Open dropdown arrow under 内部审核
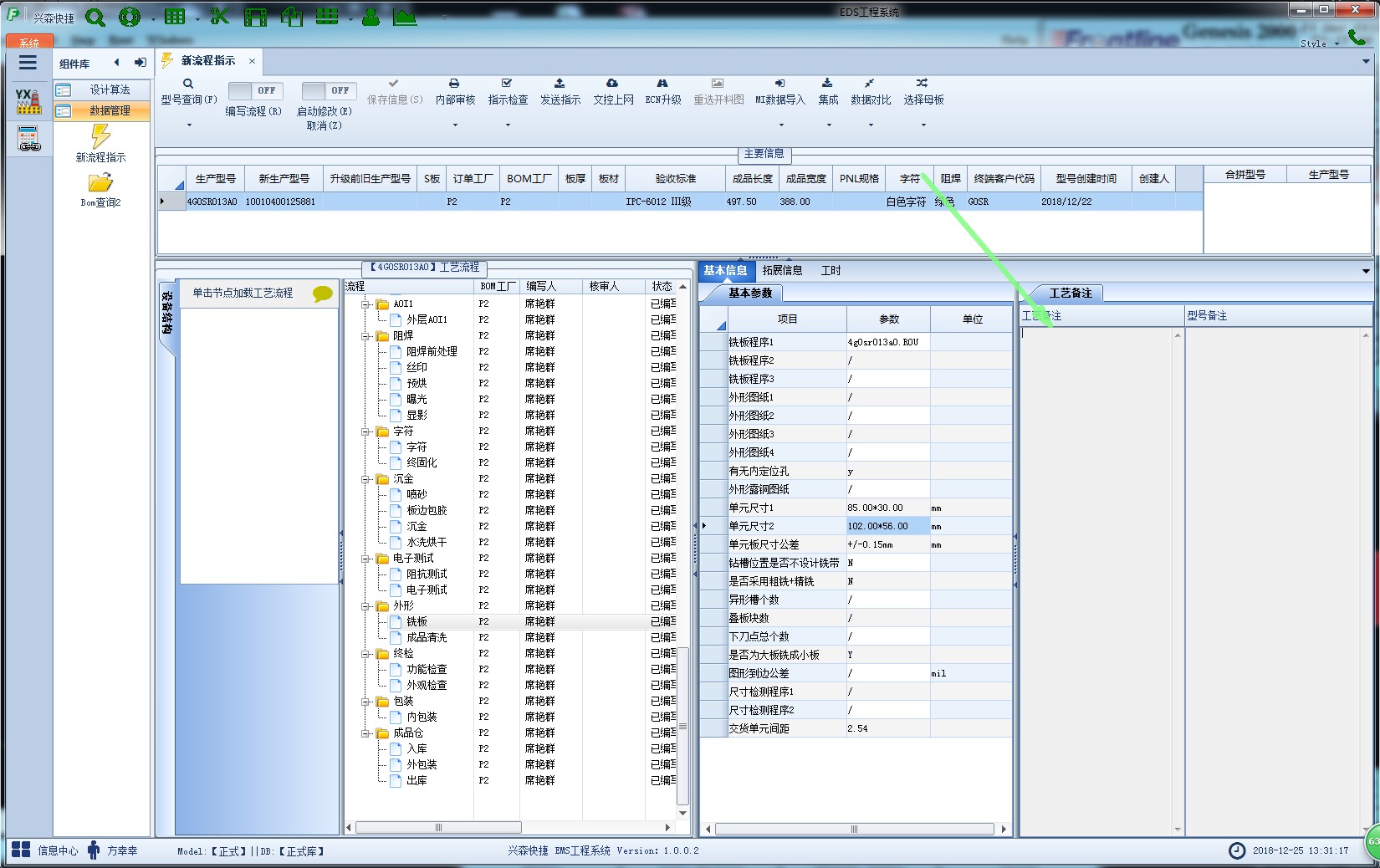Image resolution: width=1380 pixels, height=868 pixels. [x=455, y=125]
